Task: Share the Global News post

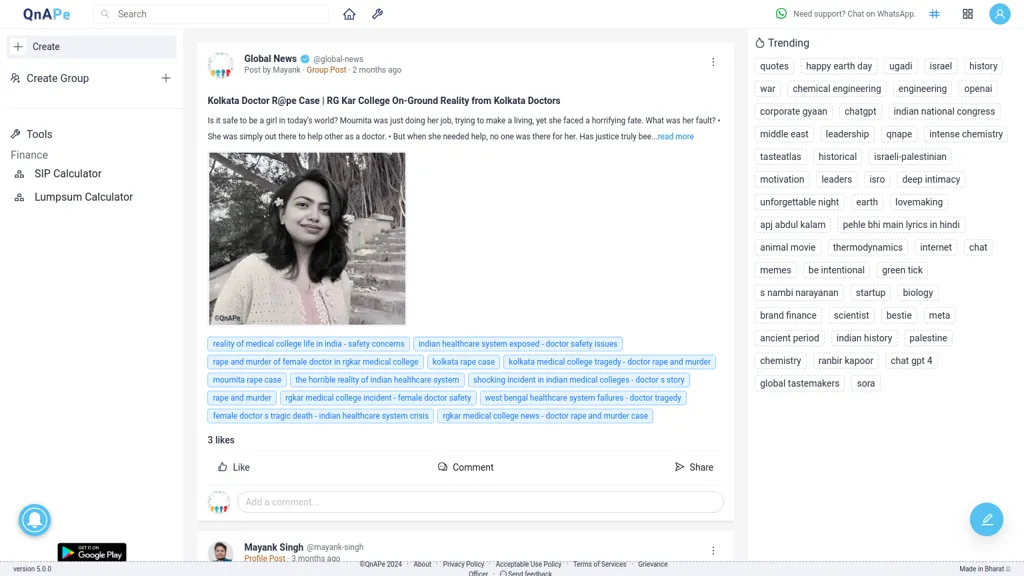Action: [x=694, y=467]
